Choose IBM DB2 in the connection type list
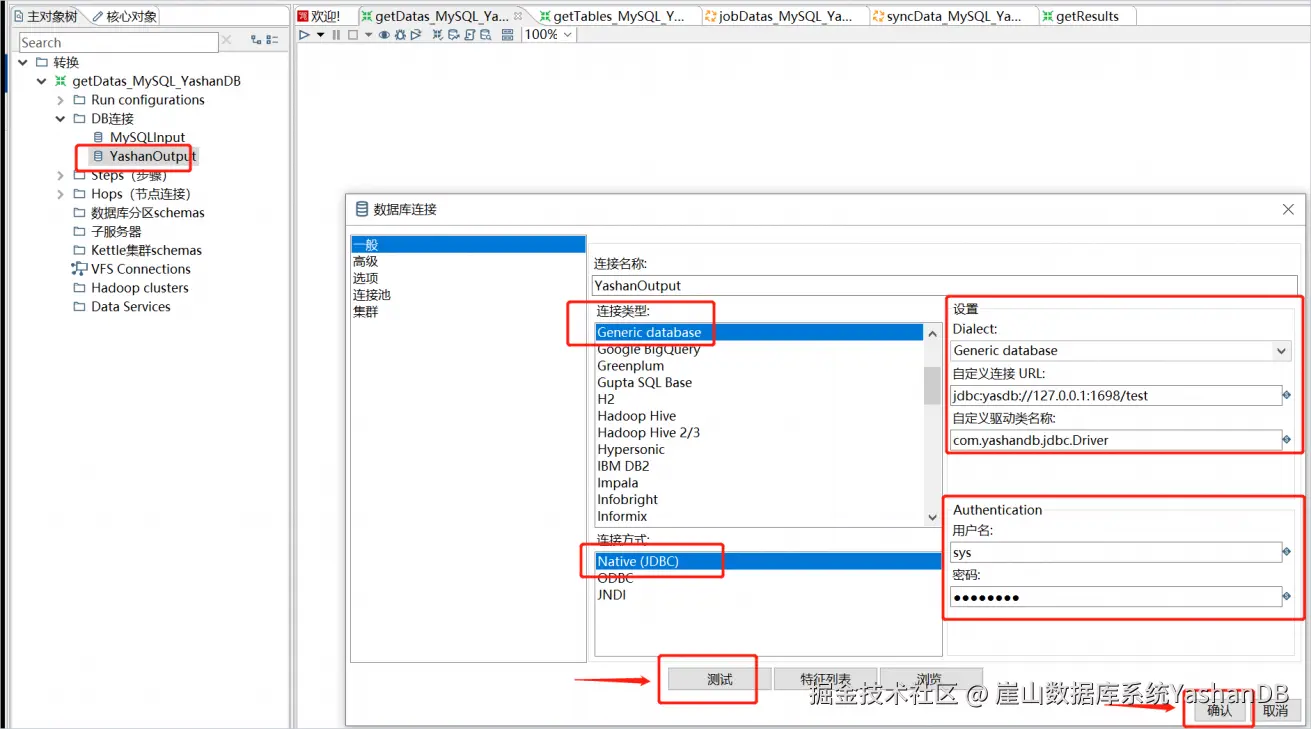Viewport: 1311px width, 729px height. coord(623,466)
